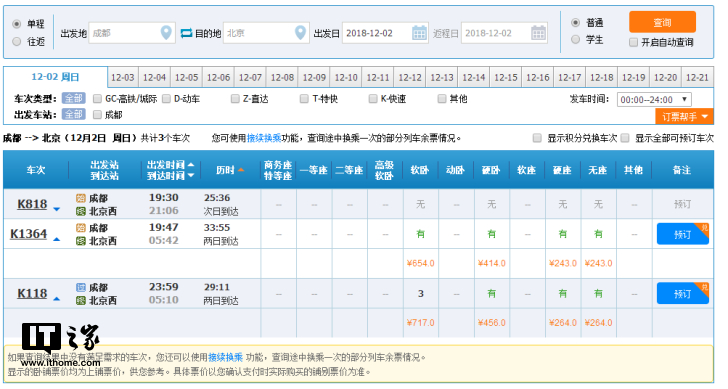Viewport: 728px width, 389px height.
Task: Open train number K818 link
Action: pos(32,204)
